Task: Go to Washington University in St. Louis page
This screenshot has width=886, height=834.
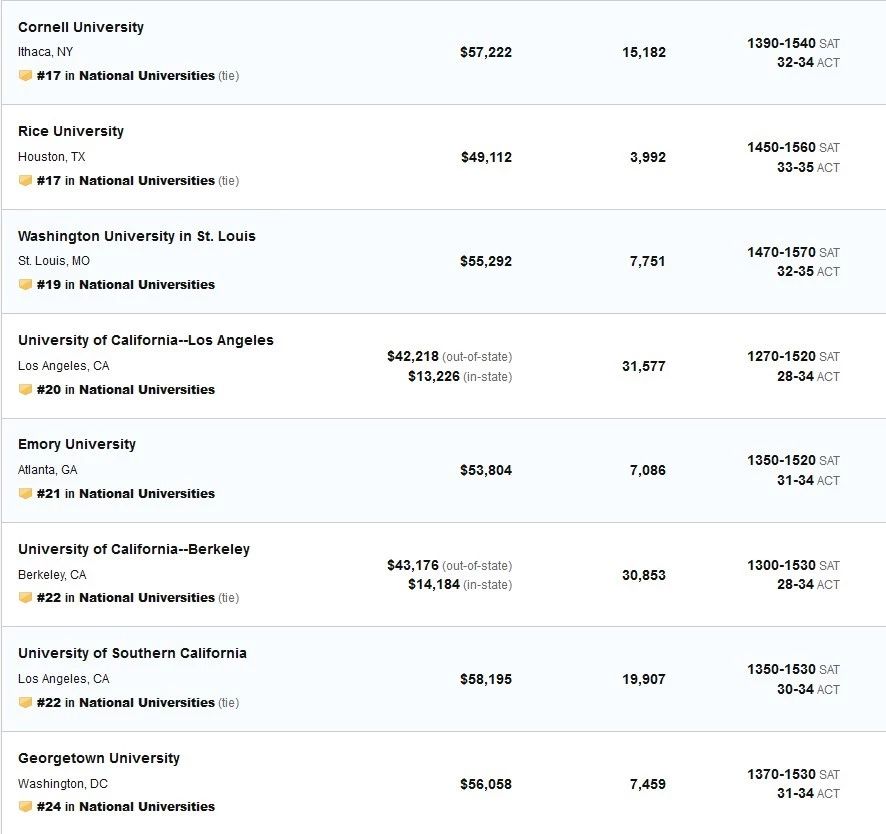Action: point(137,236)
